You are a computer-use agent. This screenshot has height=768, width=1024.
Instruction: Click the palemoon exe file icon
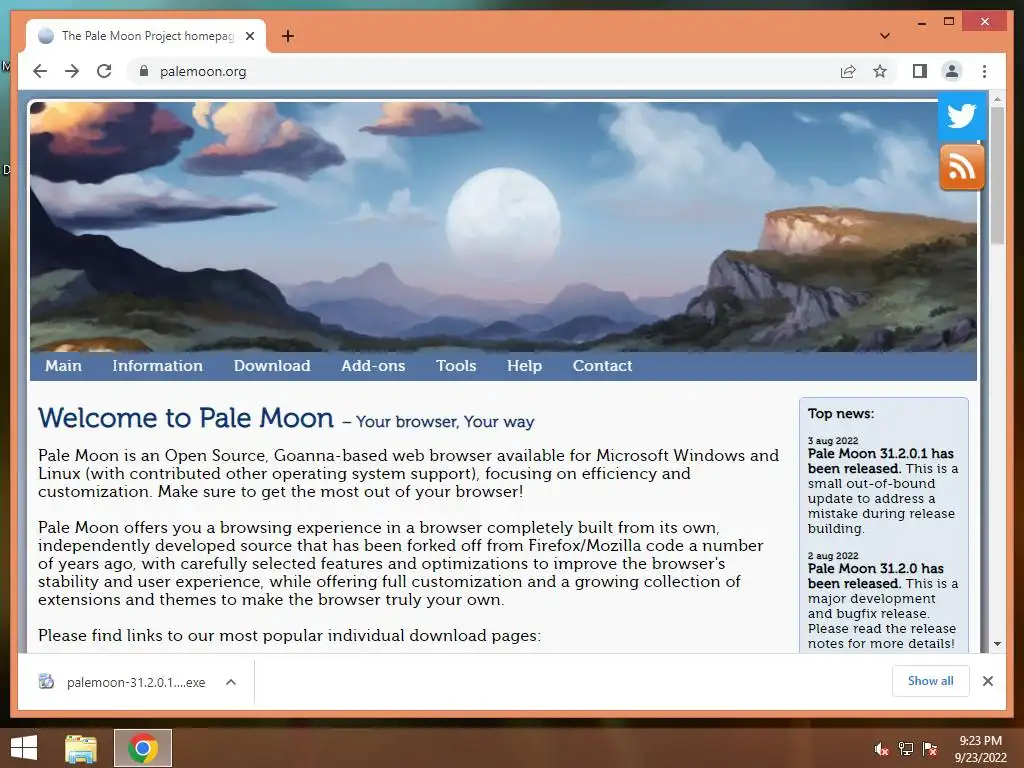coord(46,682)
